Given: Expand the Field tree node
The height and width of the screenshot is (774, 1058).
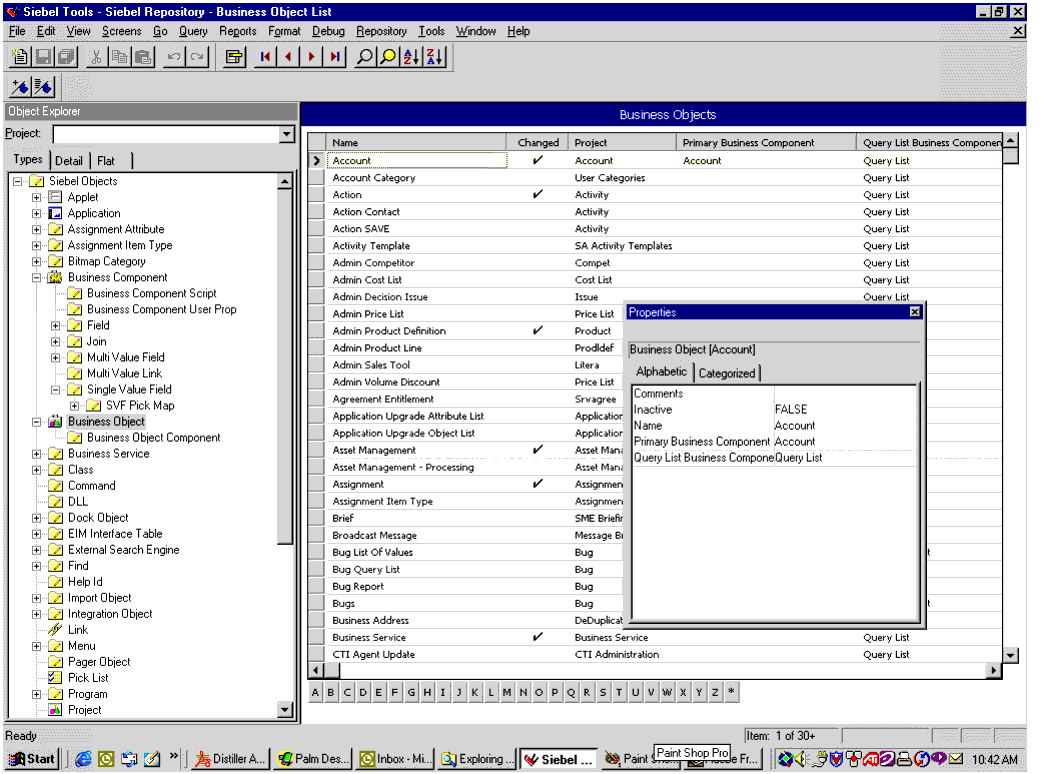Looking at the screenshot, I should click(55, 325).
